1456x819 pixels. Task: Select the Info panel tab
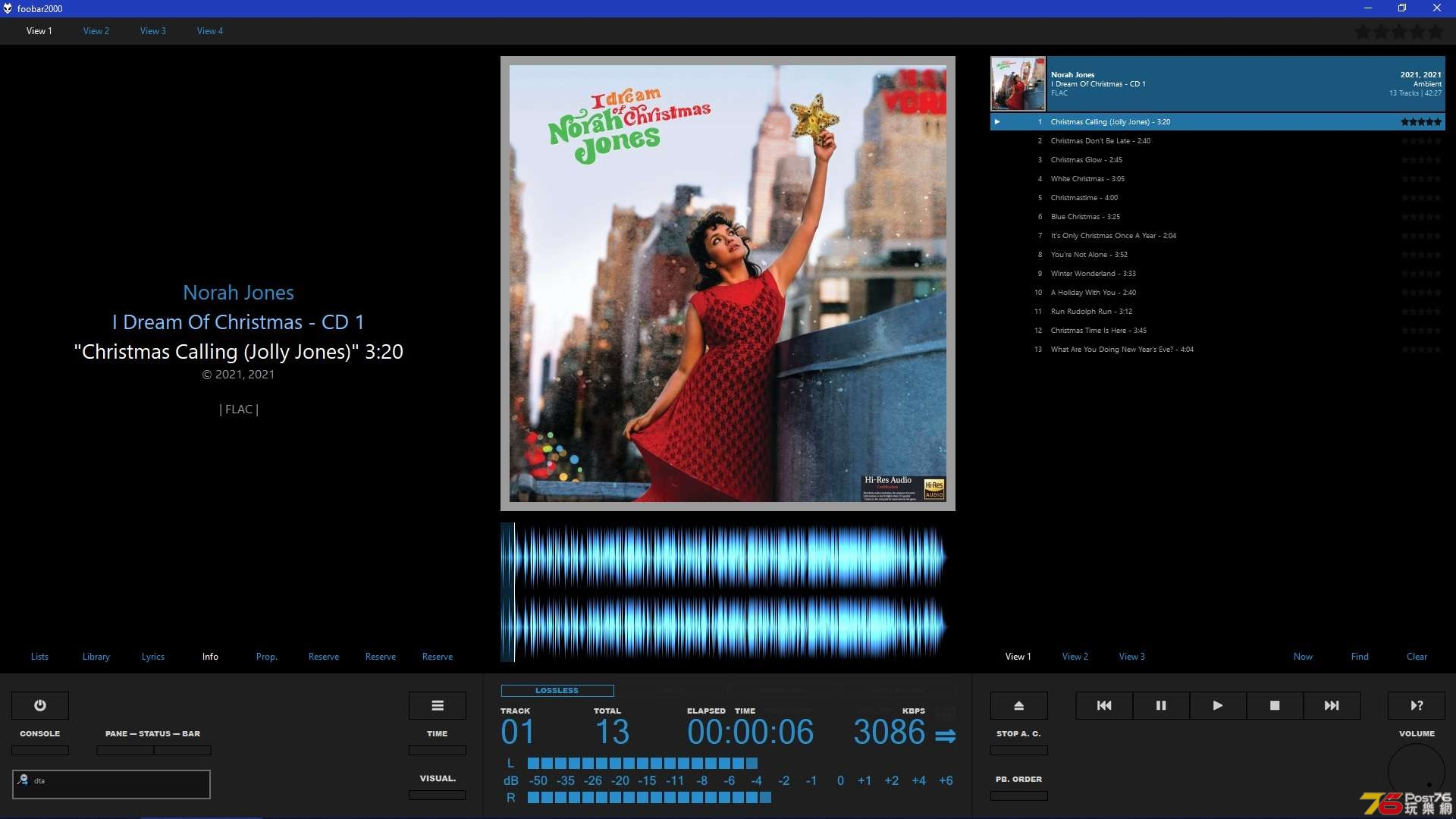click(210, 657)
